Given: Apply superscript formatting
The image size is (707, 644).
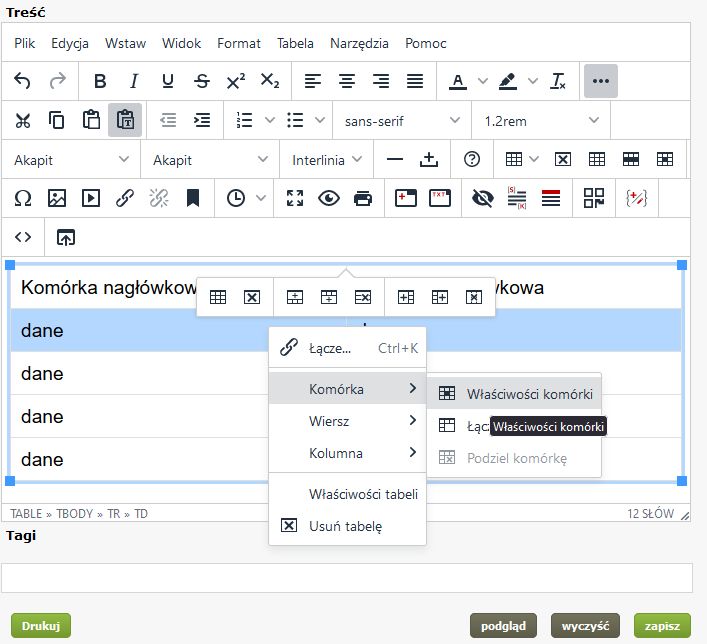Looking at the screenshot, I should tap(236, 81).
